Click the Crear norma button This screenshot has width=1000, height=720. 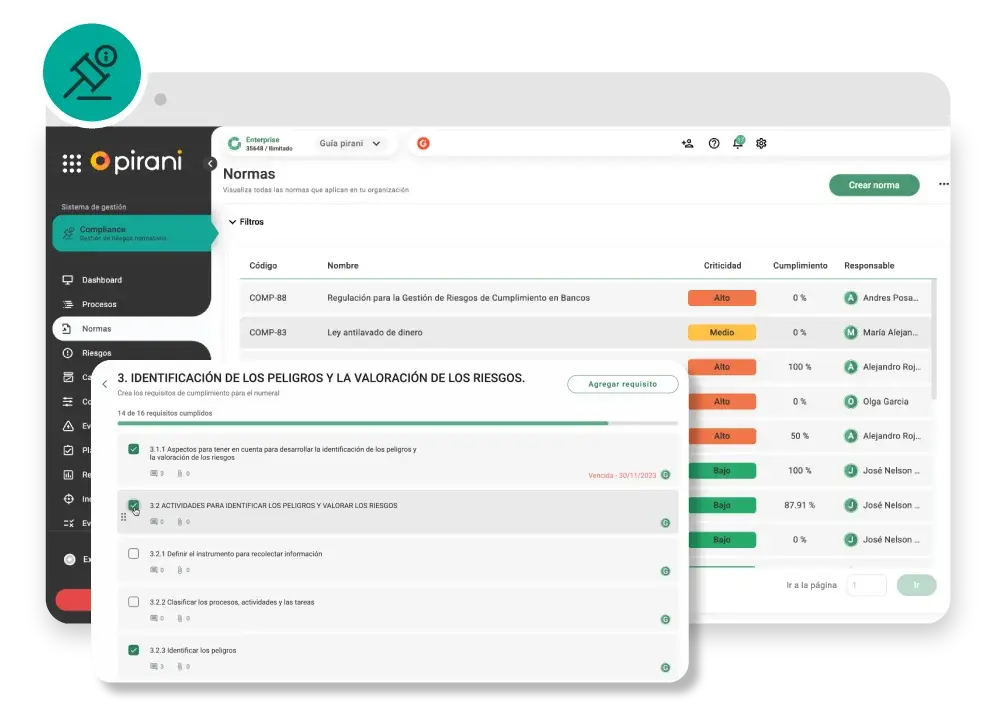(873, 185)
